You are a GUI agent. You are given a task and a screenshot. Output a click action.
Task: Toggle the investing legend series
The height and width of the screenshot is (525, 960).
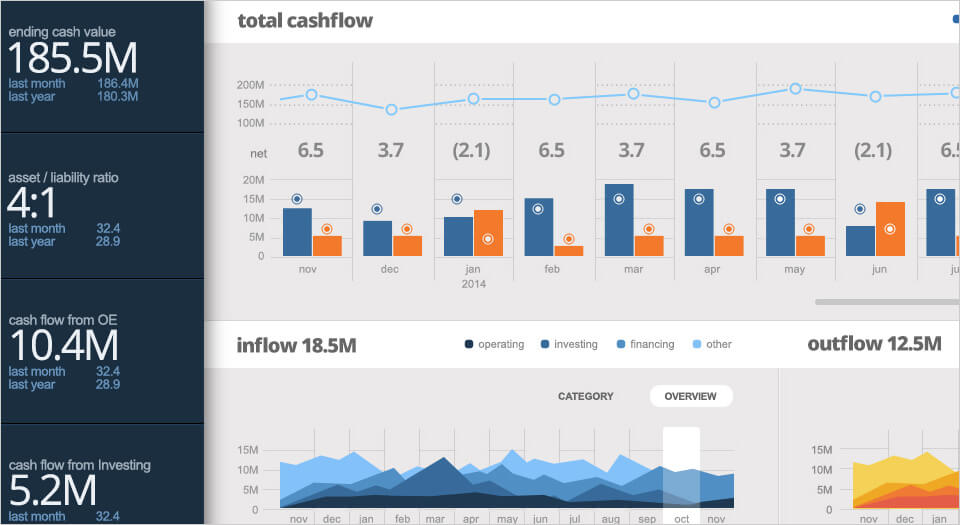568,344
